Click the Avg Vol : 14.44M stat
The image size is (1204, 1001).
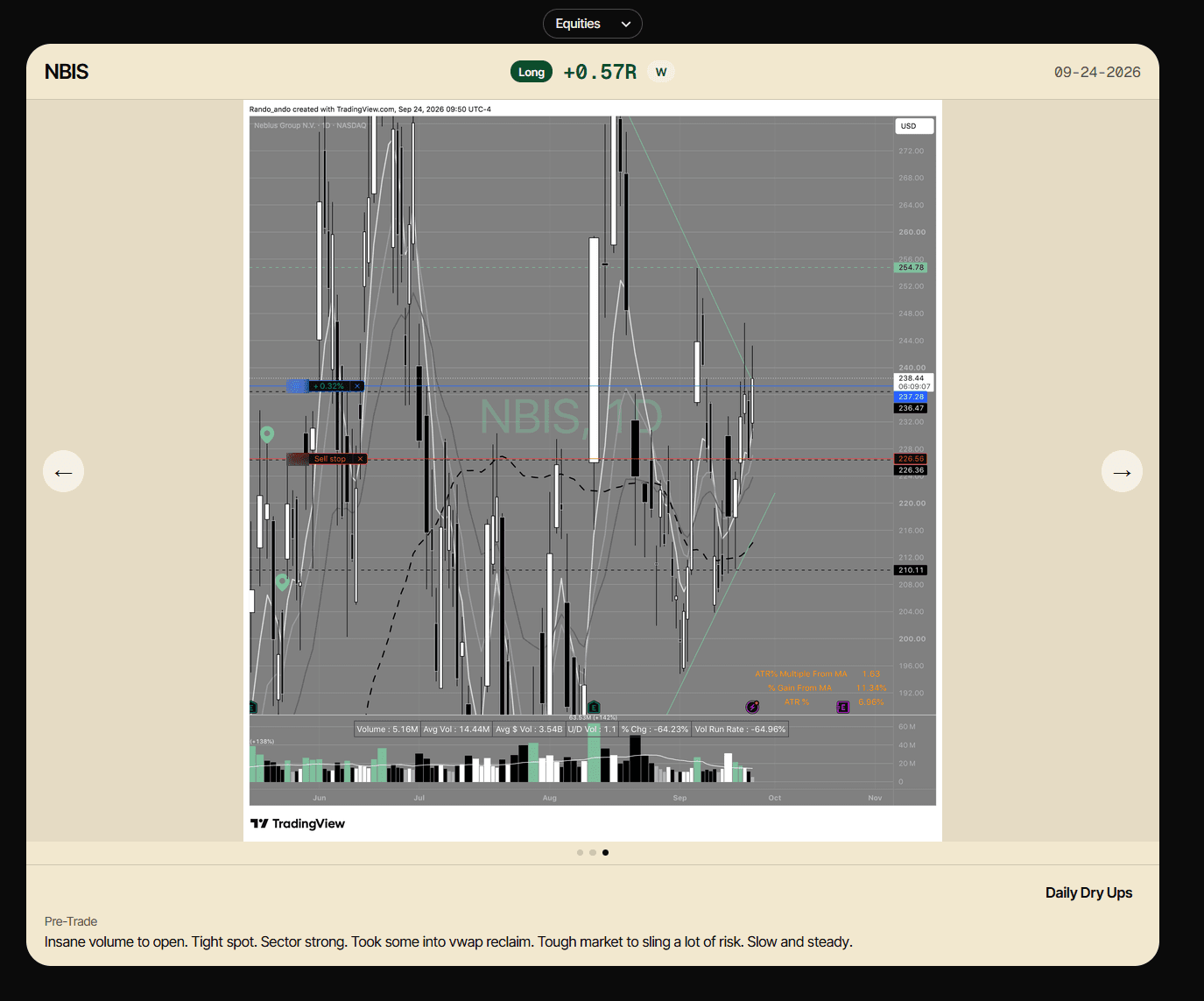(x=456, y=729)
